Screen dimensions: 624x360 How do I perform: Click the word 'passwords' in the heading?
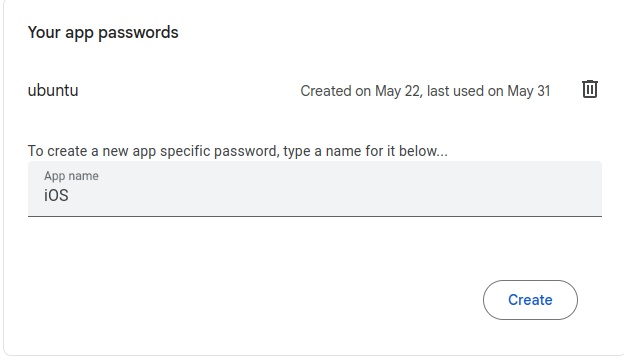pyautogui.click(x=138, y=33)
